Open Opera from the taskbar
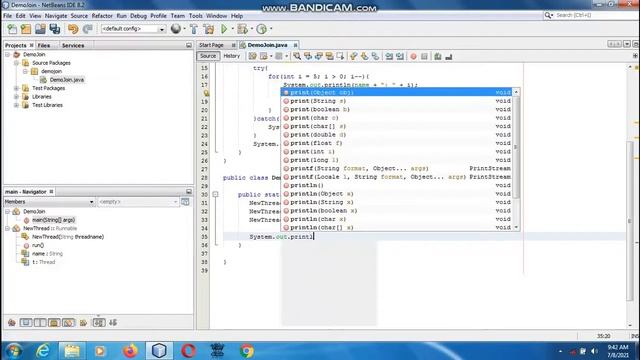The image size is (640, 360). [x=188, y=351]
